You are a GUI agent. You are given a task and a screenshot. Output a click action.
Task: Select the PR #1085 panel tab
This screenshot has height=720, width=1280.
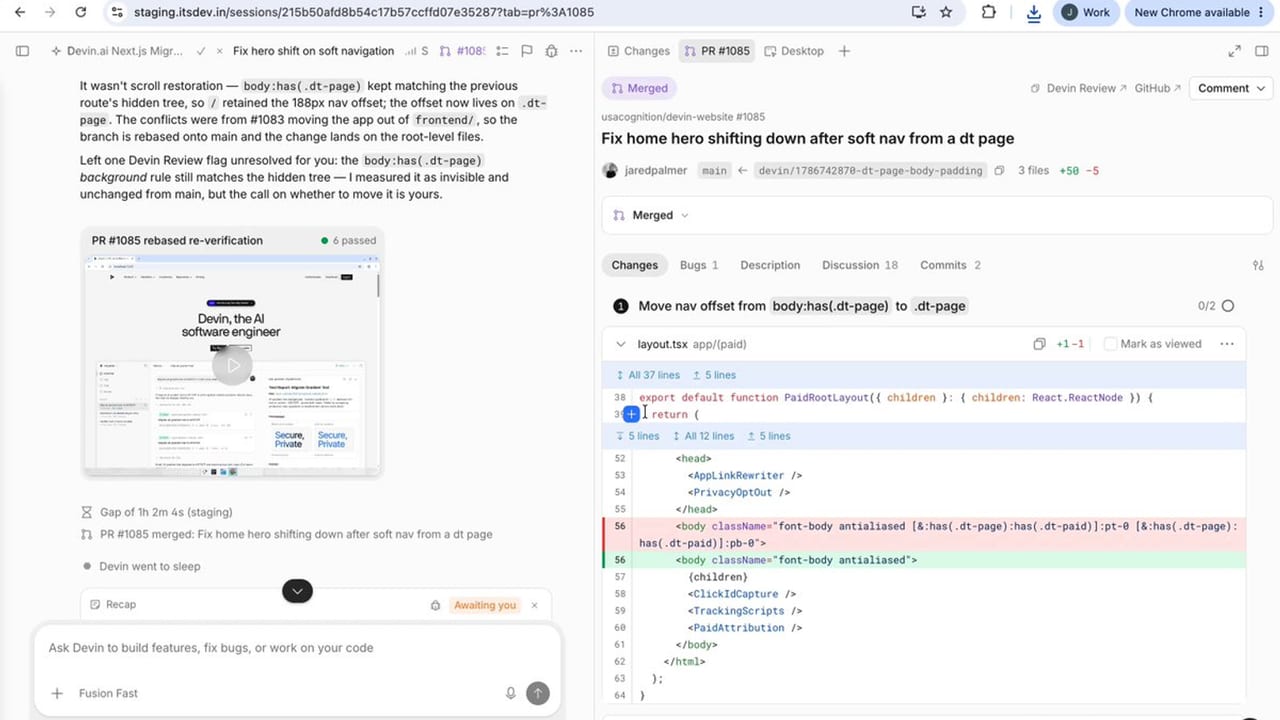[x=717, y=51]
